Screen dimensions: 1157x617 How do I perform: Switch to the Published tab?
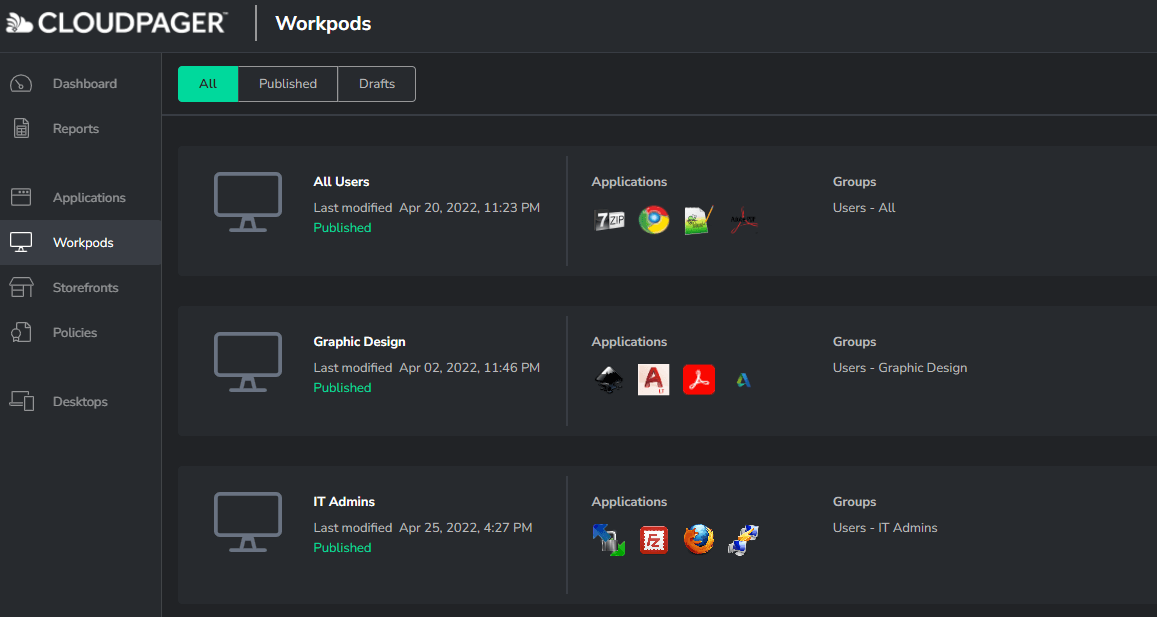(x=287, y=83)
